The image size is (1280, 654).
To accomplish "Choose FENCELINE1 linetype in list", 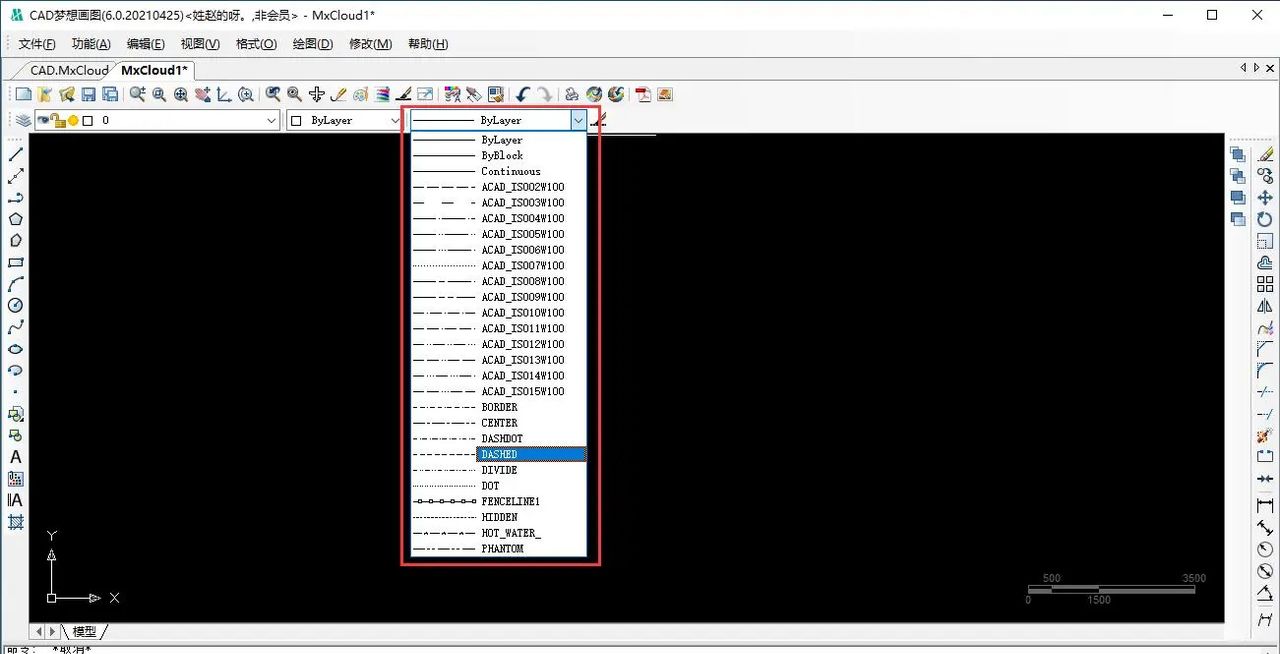I will (498, 501).
